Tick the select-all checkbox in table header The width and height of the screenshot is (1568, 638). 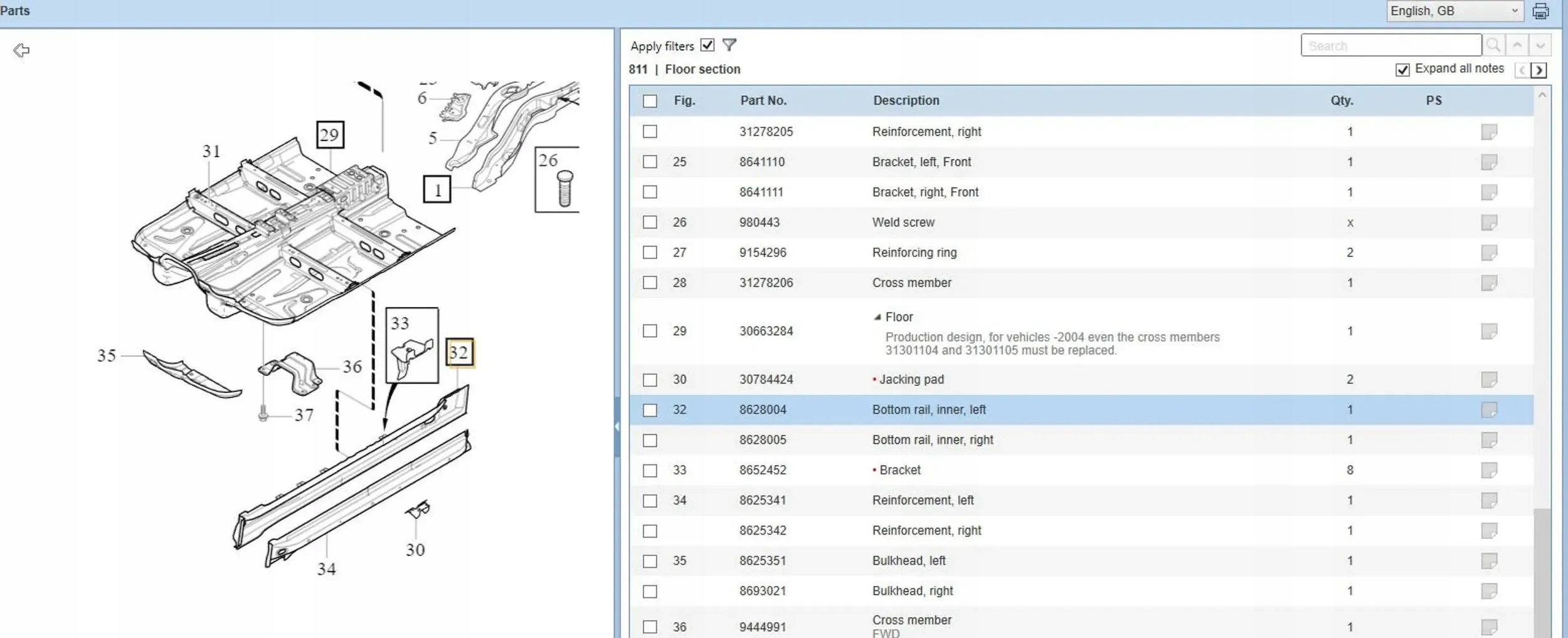coord(650,101)
